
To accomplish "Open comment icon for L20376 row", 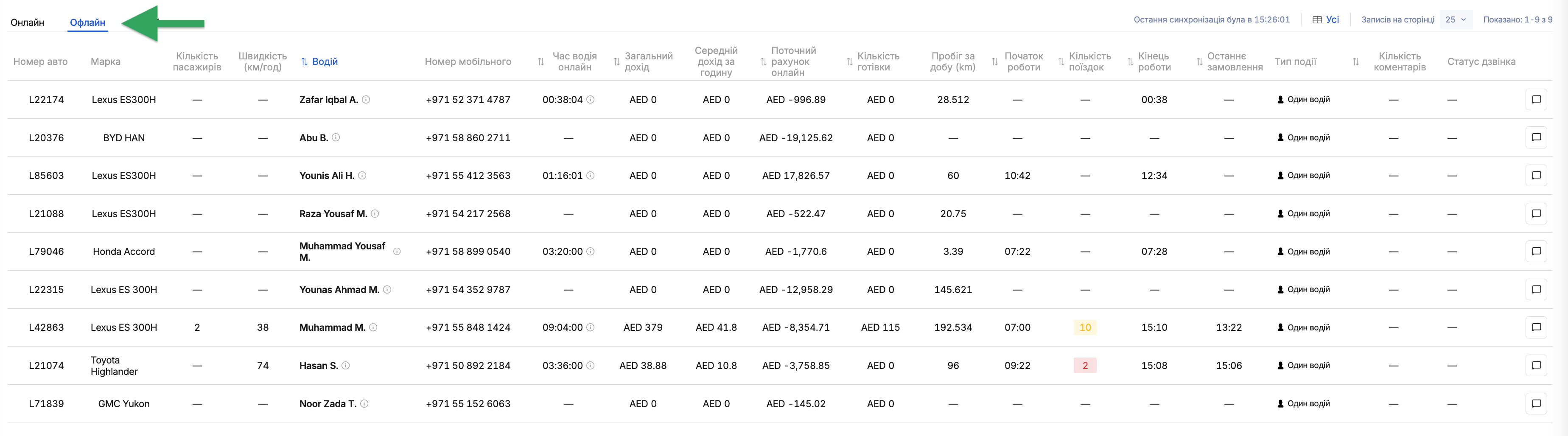I will tap(1536, 137).
